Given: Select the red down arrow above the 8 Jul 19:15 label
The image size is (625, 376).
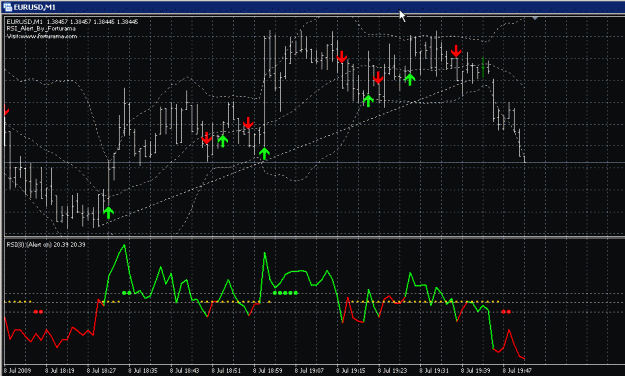Looking at the screenshot, I should pyautogui.click(x=342, y=57).
